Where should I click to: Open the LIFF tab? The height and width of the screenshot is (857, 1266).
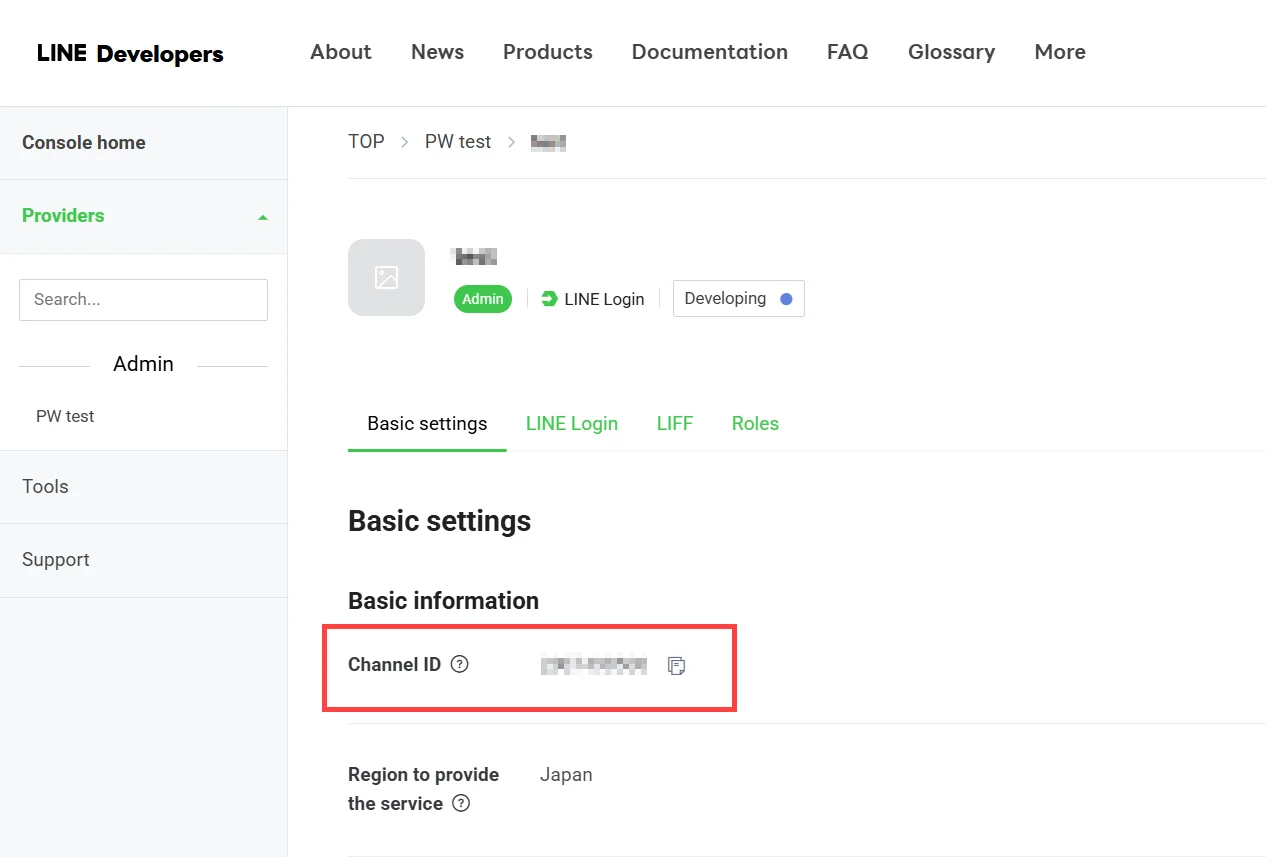coord(674,424)
